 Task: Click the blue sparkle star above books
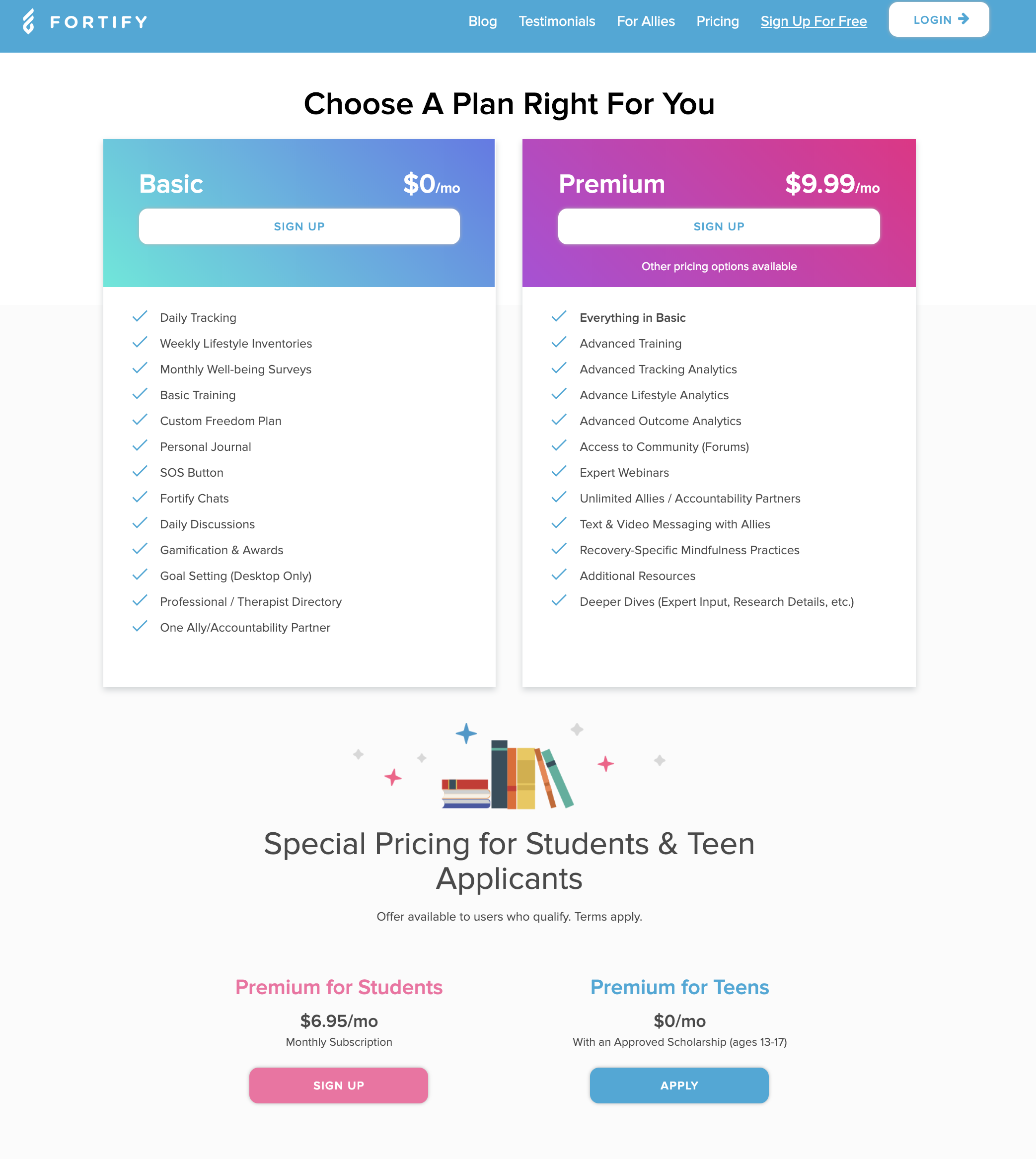(x=466, y=733)
